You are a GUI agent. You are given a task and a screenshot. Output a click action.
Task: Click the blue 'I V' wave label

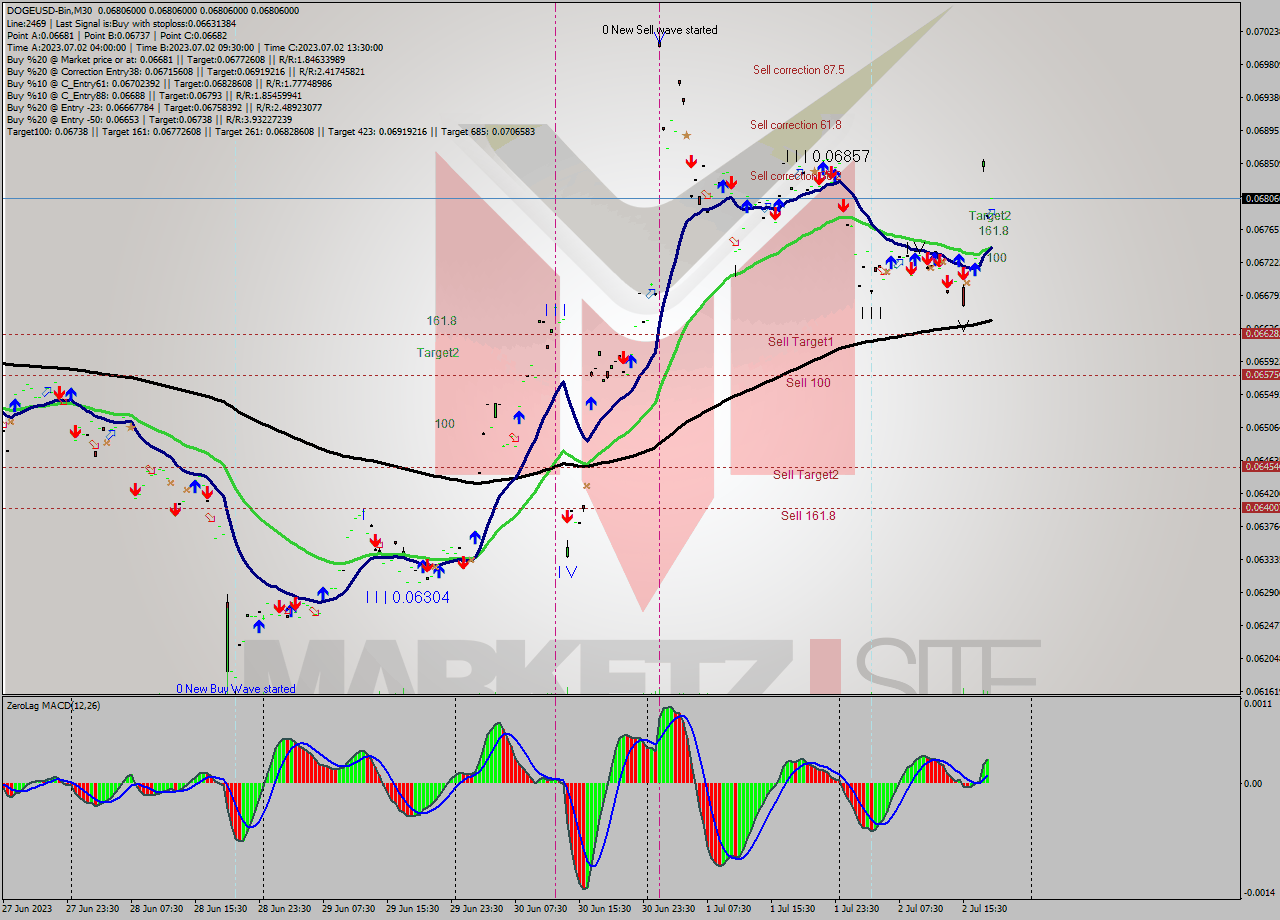(567, 572)
